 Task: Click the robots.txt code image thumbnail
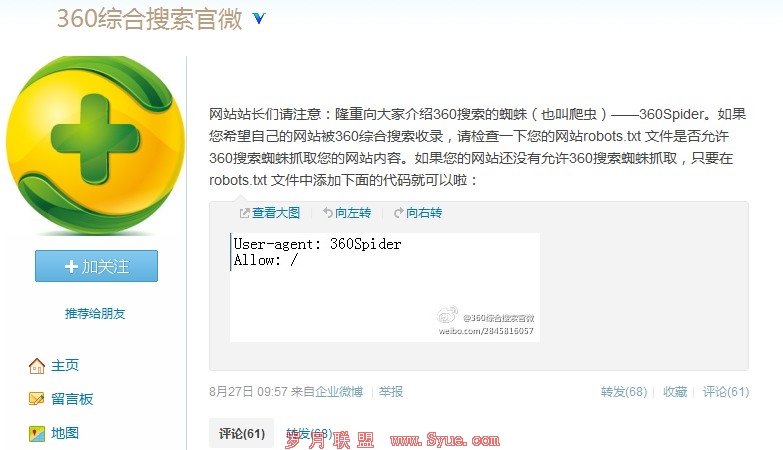(385, 287)
